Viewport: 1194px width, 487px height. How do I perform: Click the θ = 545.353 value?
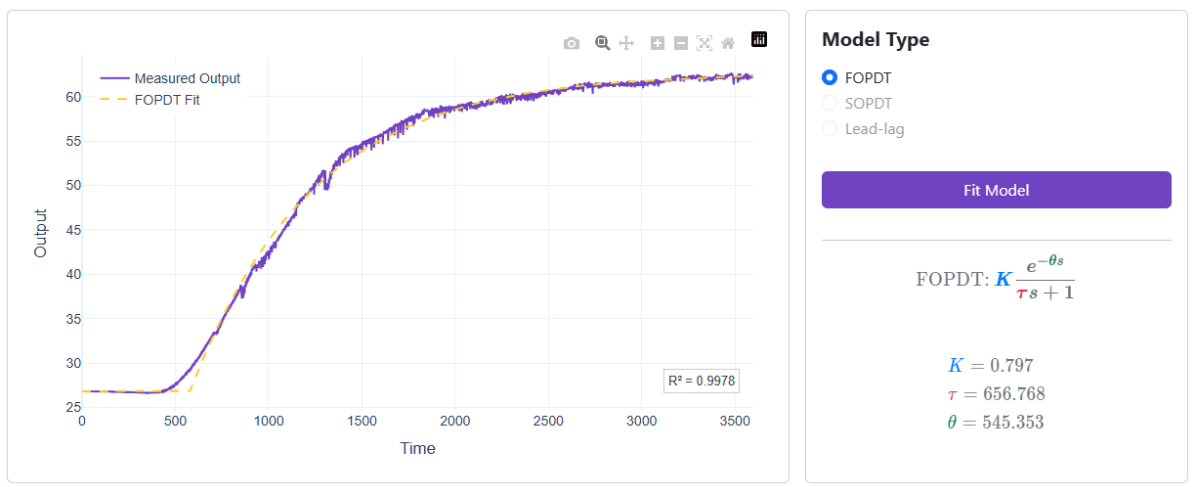[x=995, y=422]
